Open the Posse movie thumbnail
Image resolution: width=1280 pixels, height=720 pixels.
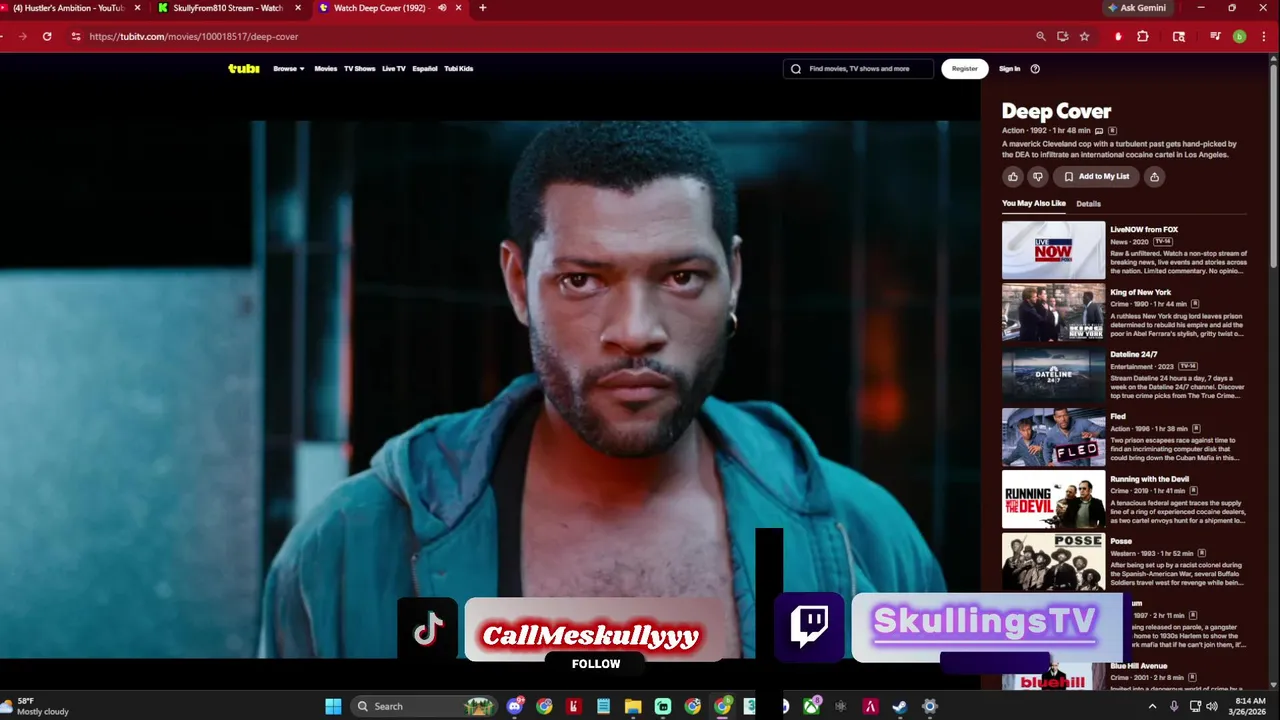(x=1054, y=561)
